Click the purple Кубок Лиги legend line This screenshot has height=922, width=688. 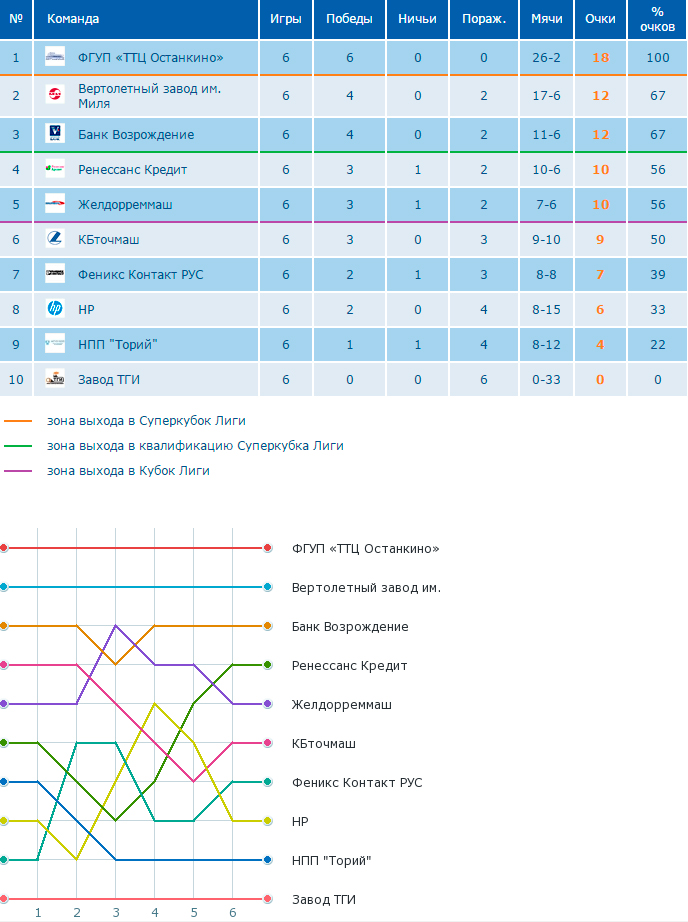point(18,471)
